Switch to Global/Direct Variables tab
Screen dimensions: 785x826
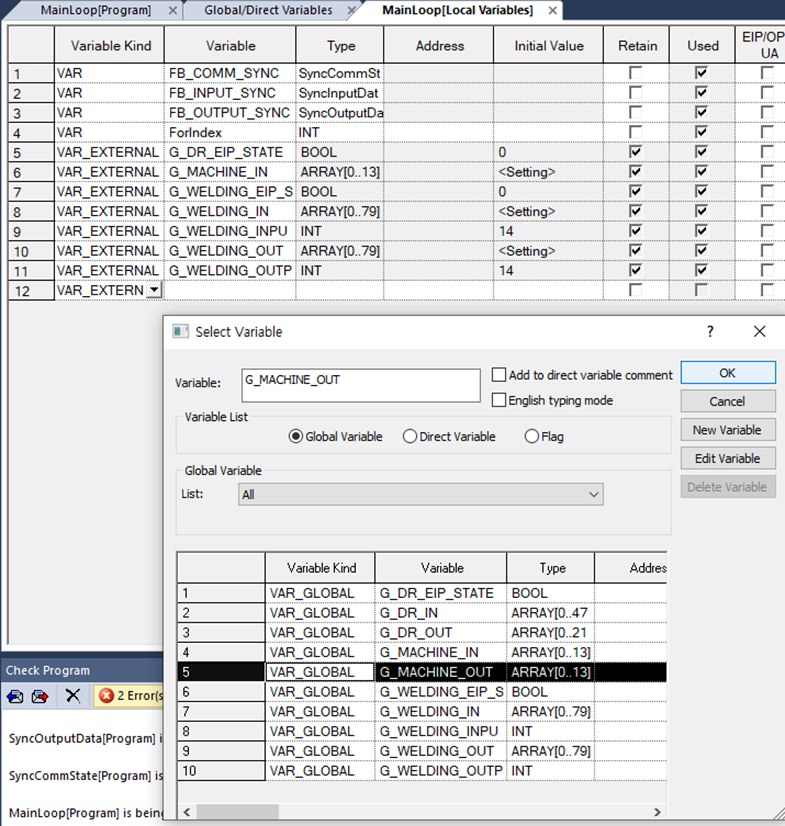[267, 10]
